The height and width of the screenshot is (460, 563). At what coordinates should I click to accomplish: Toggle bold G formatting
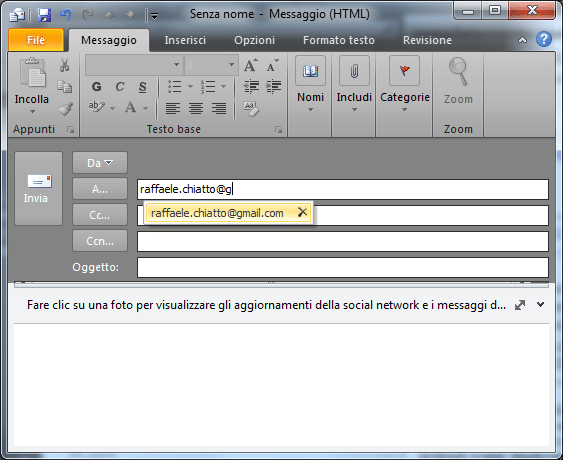pos(97,87)
